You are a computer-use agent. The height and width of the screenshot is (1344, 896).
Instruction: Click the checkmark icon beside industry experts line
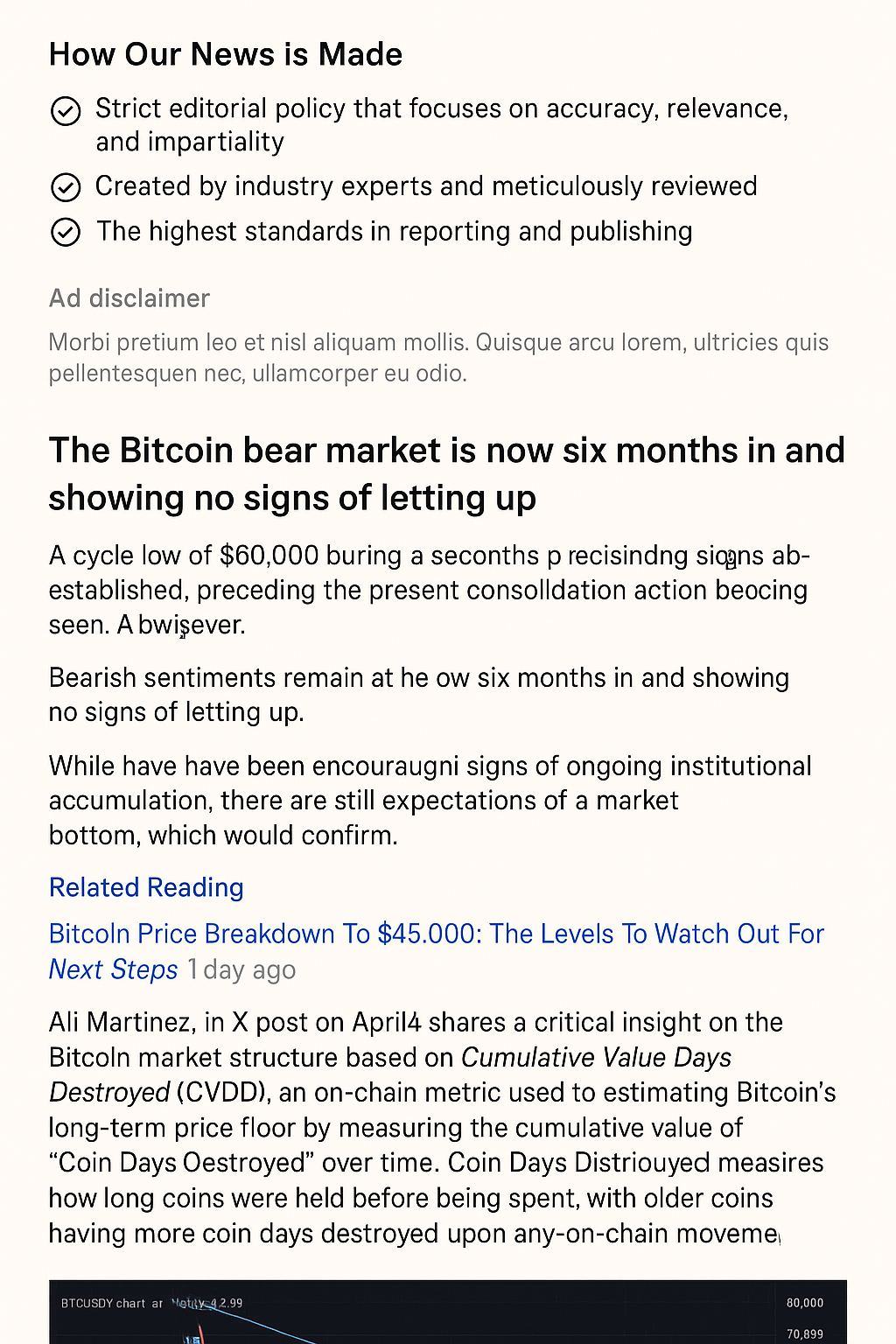click(66, 187)
